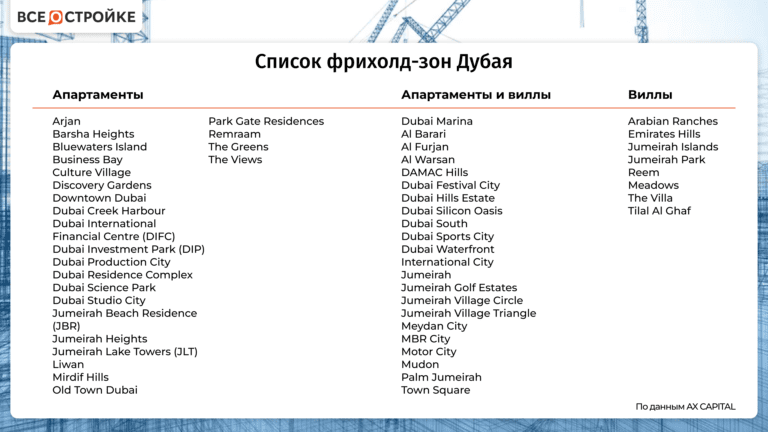768x432 pixels.
Task: Click the Emirates Hills entry
Action: 664,134
